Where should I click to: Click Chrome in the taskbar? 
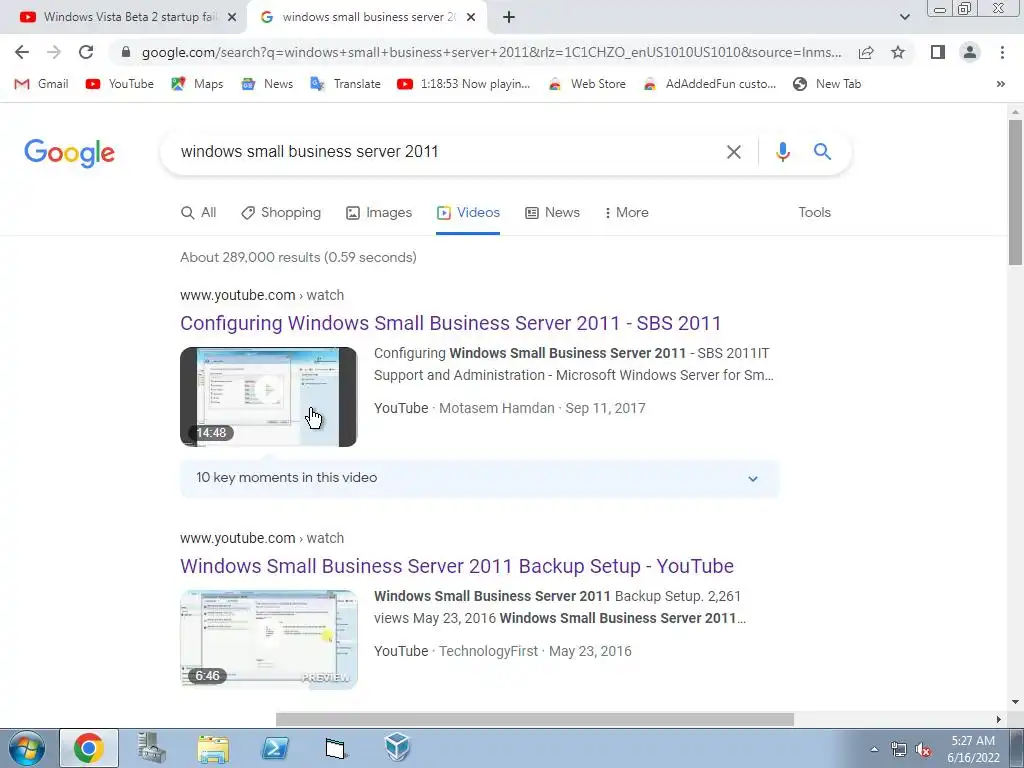(x=89, y=748)
